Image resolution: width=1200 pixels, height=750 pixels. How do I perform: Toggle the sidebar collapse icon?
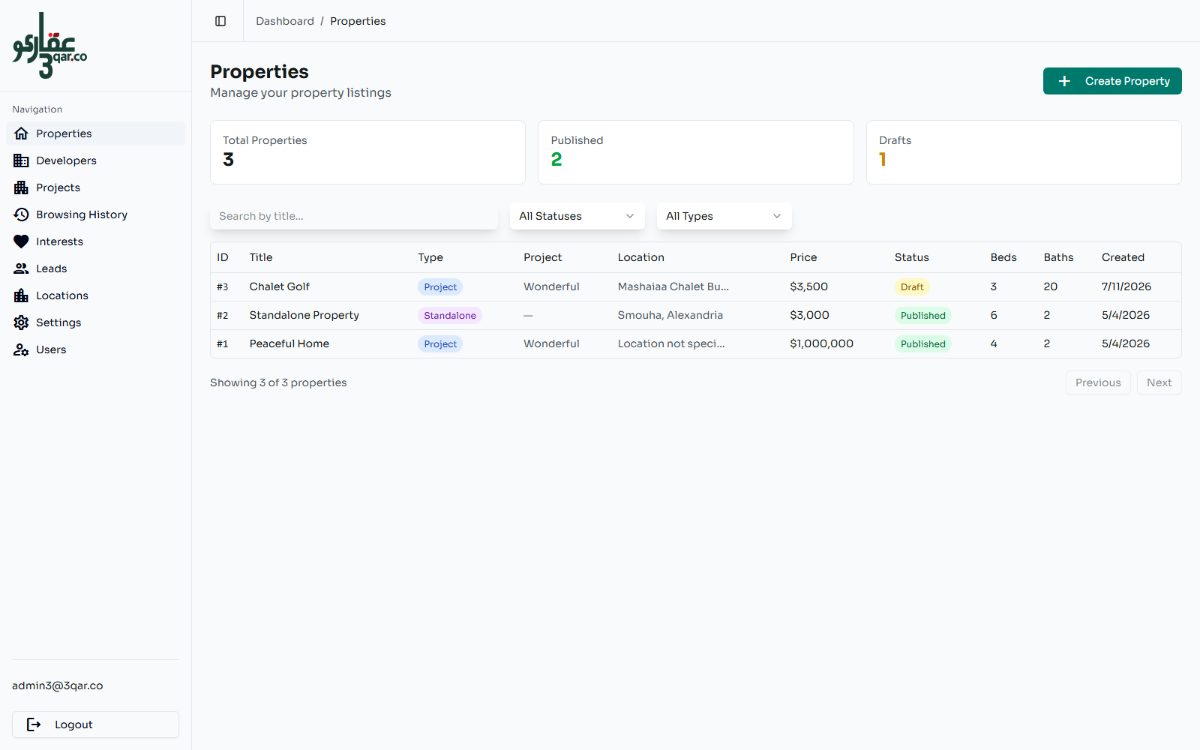tap(220, 21)
